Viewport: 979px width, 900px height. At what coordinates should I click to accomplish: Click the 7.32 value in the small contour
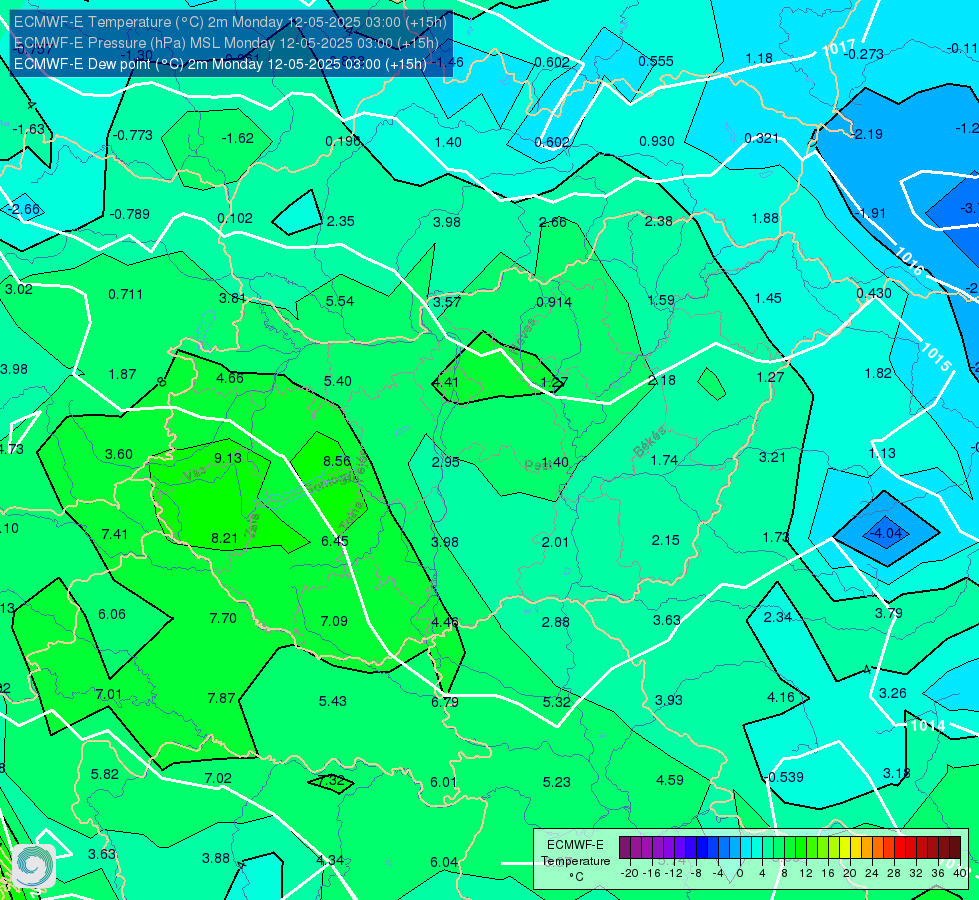coord(331,781)
